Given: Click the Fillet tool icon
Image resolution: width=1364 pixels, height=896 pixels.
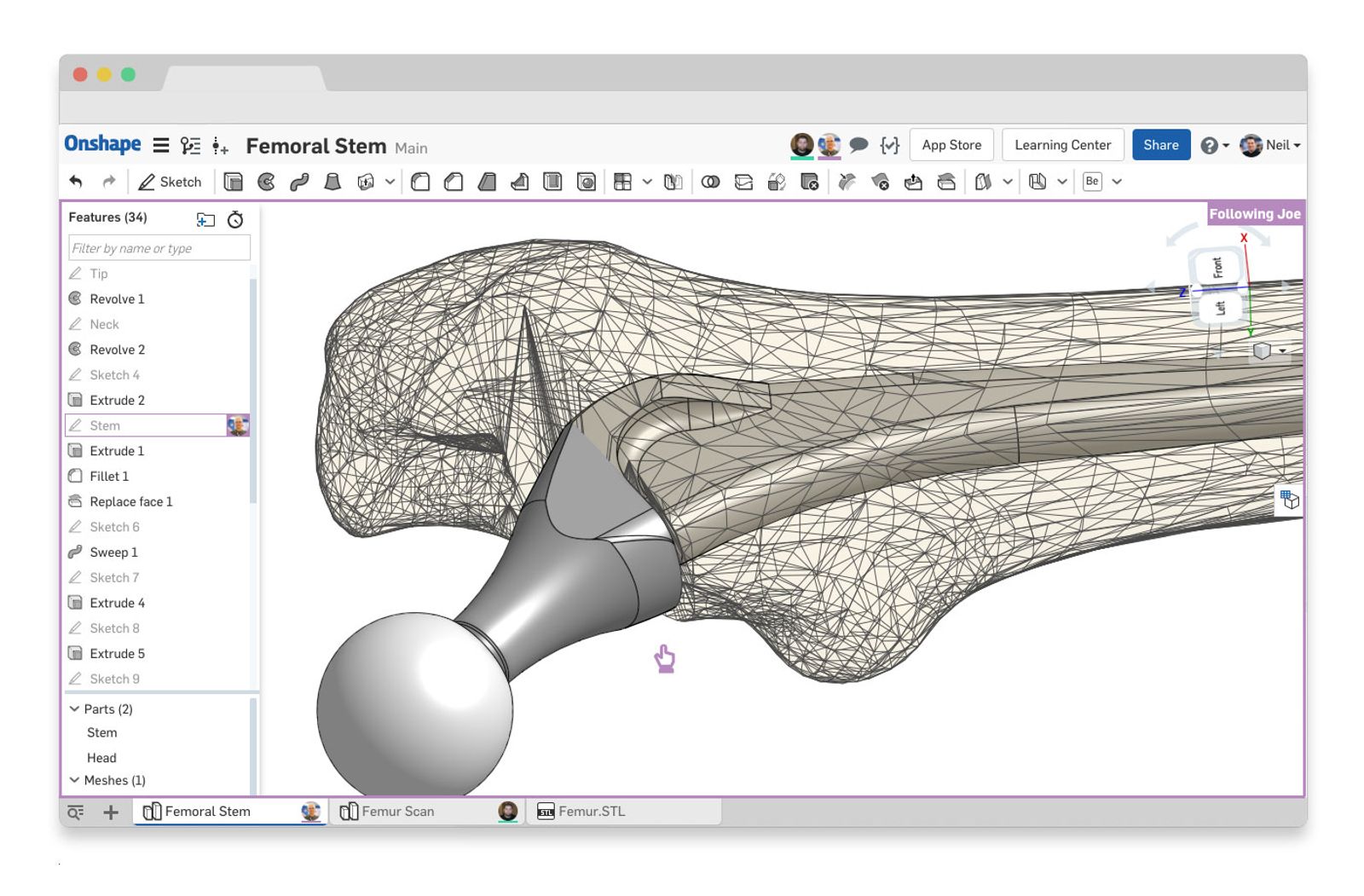Looking at the screenshot, I should click(x=420, y=182).
